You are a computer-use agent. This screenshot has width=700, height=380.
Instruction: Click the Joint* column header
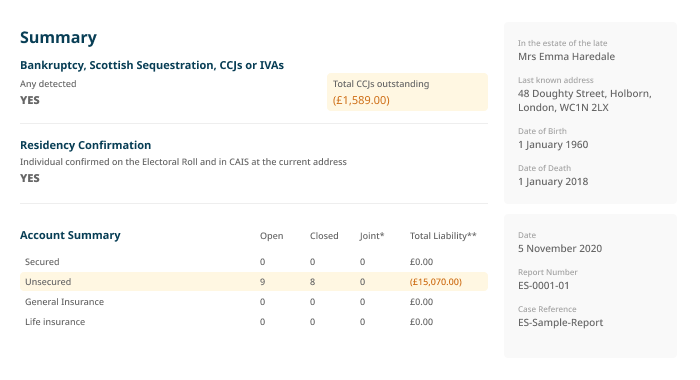(x=372, y=236)
